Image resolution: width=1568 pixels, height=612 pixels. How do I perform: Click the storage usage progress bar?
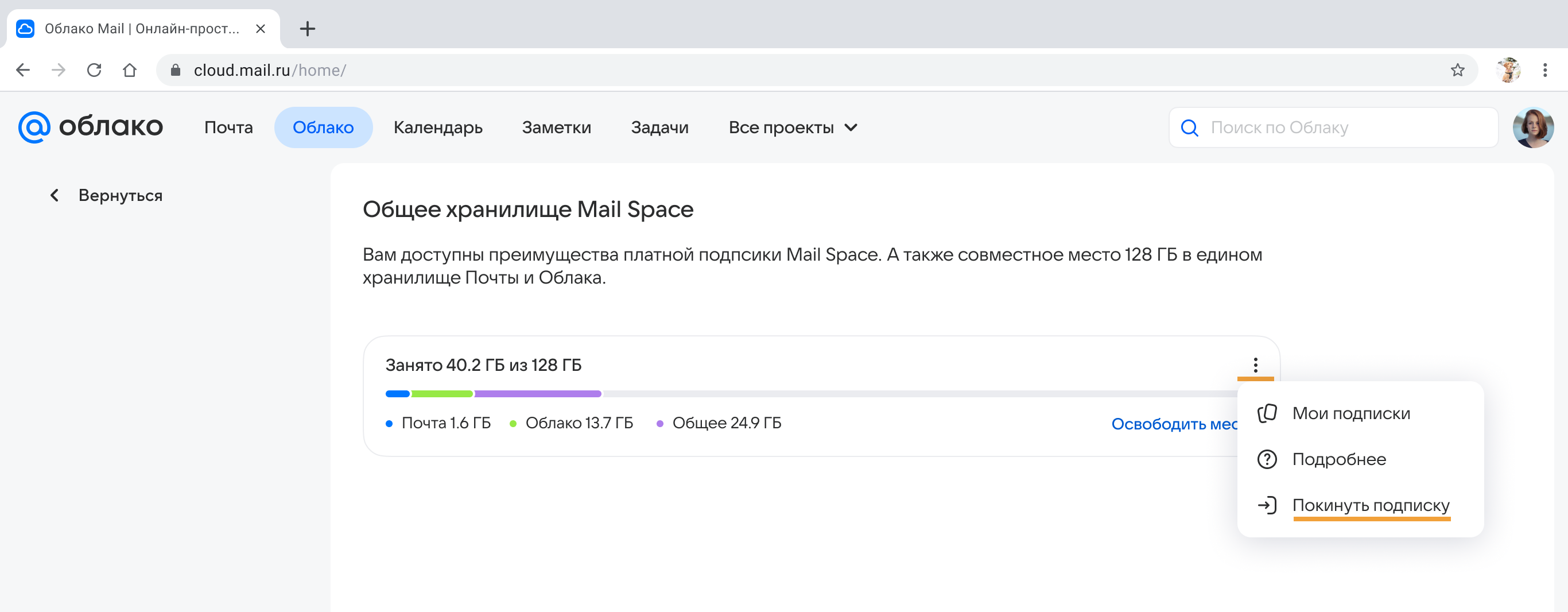click(811, 394)
